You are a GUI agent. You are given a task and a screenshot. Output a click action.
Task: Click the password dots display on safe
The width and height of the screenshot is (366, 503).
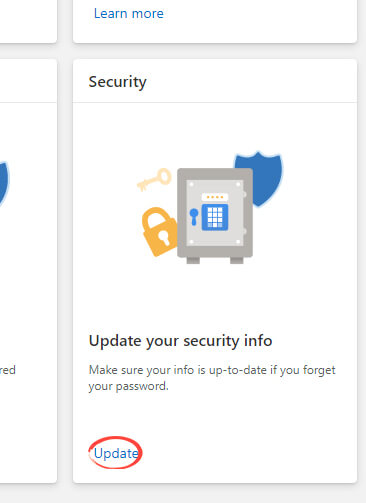click(x=215, y=197)
